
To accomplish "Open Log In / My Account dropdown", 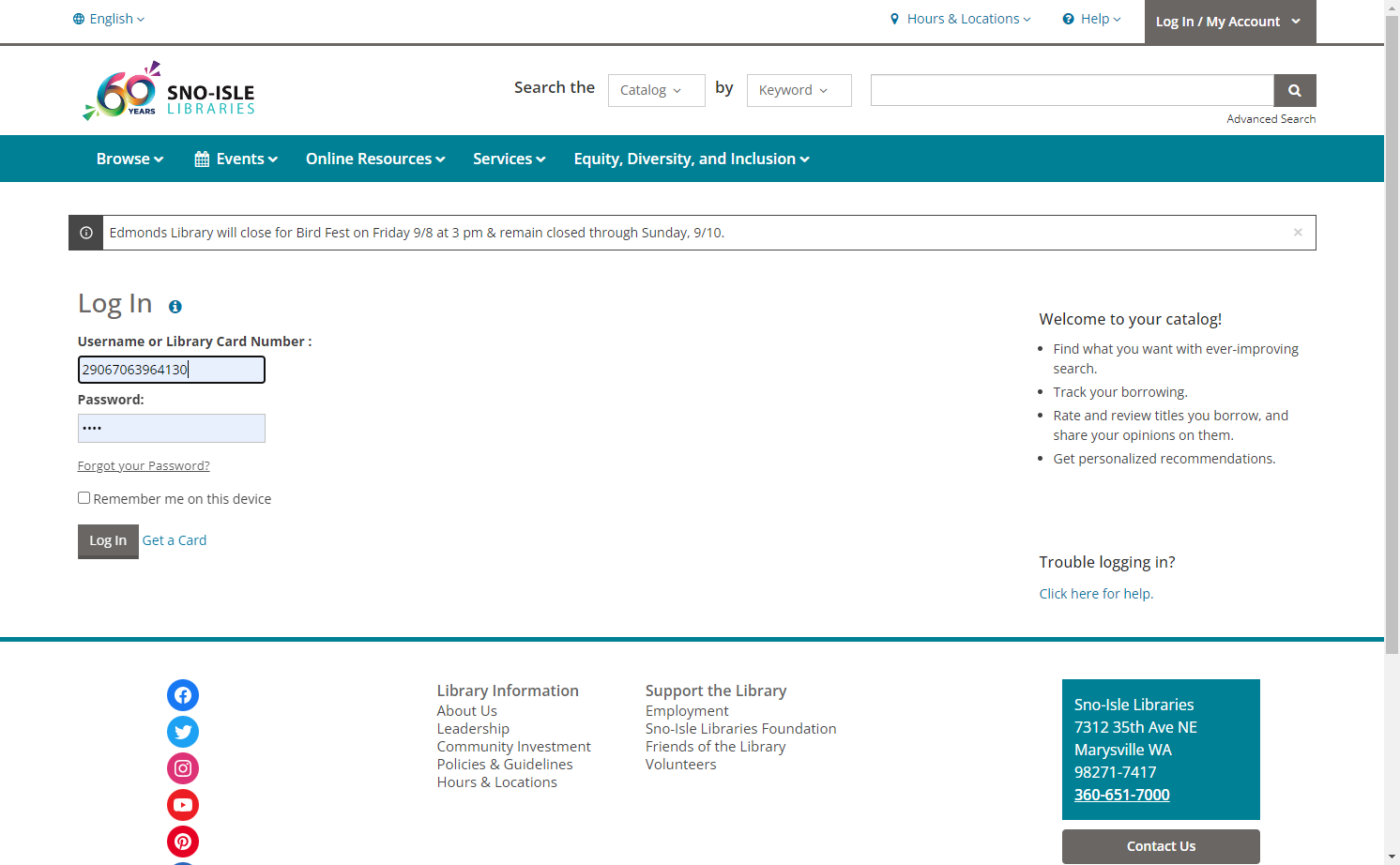I will click(1230, 22).
